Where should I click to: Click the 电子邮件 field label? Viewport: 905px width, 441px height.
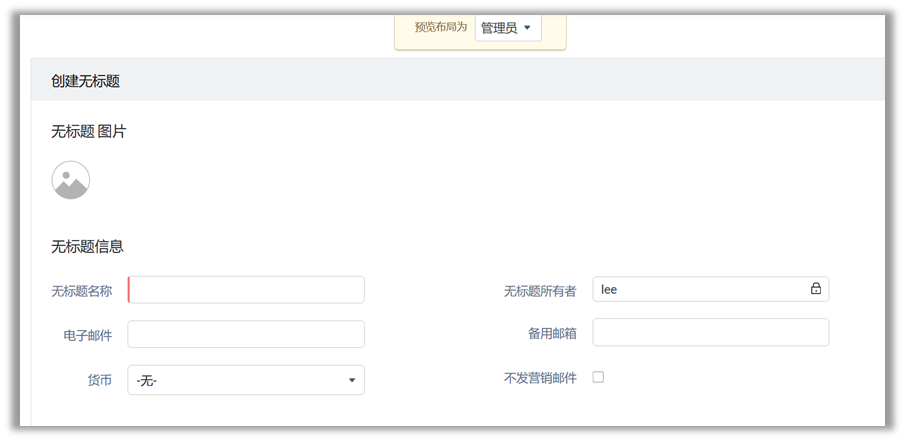[87, 335]
